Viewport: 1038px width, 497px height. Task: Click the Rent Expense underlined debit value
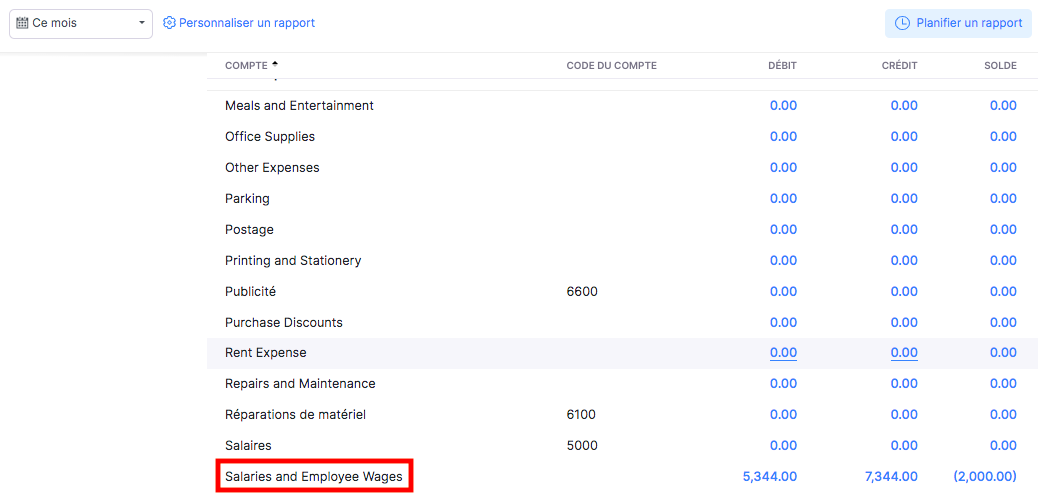click(x=783, y=353)
